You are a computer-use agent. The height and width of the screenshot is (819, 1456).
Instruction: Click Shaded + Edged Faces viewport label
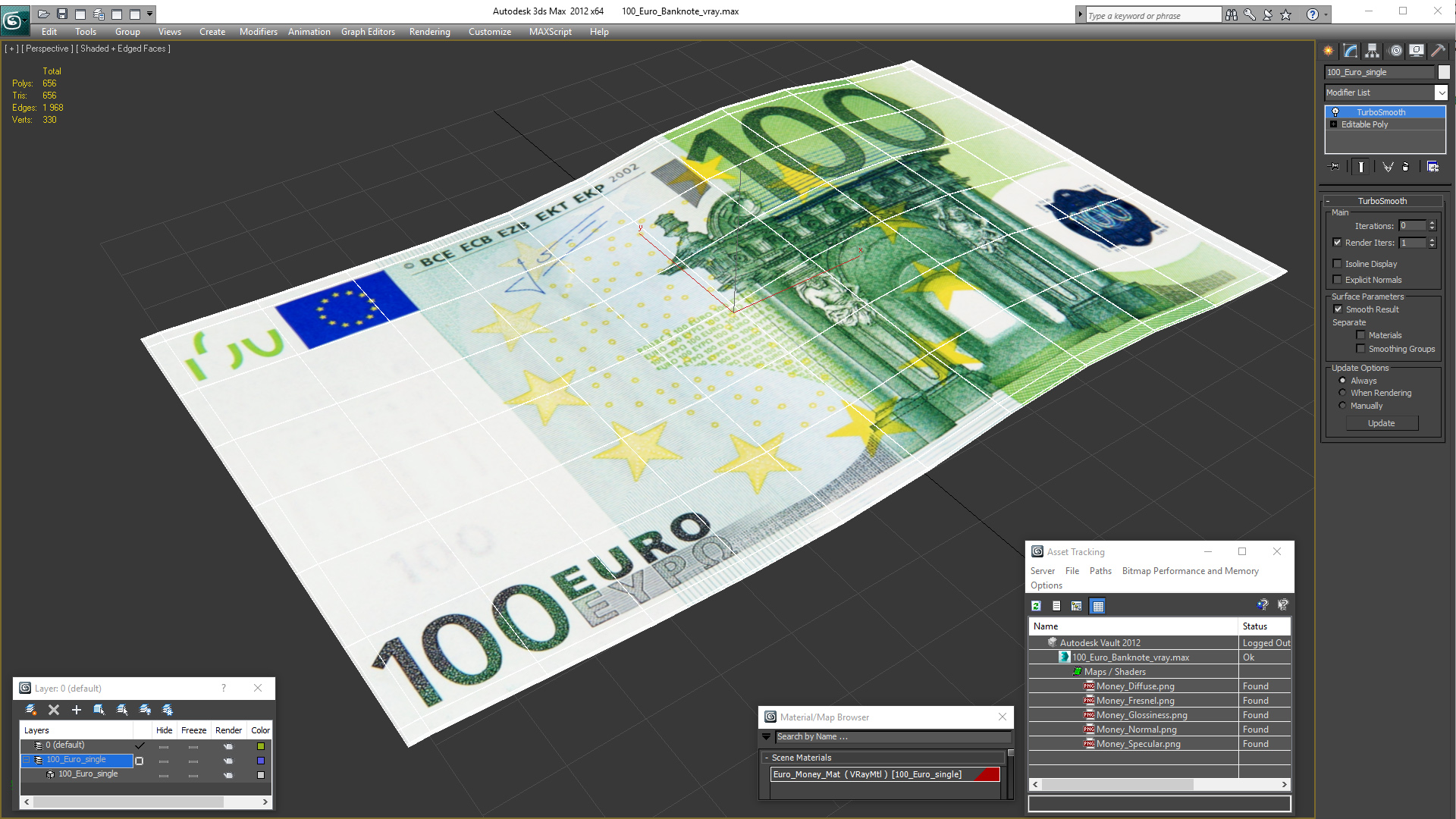124,49
